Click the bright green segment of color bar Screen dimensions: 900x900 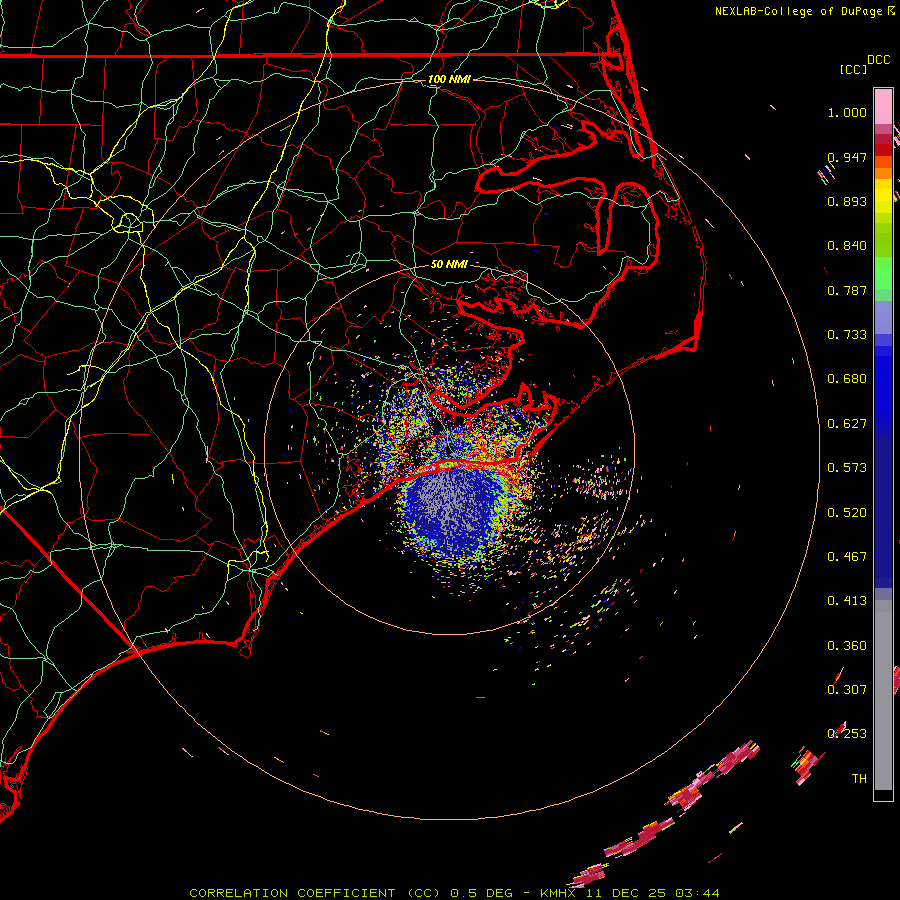point(883,273)
